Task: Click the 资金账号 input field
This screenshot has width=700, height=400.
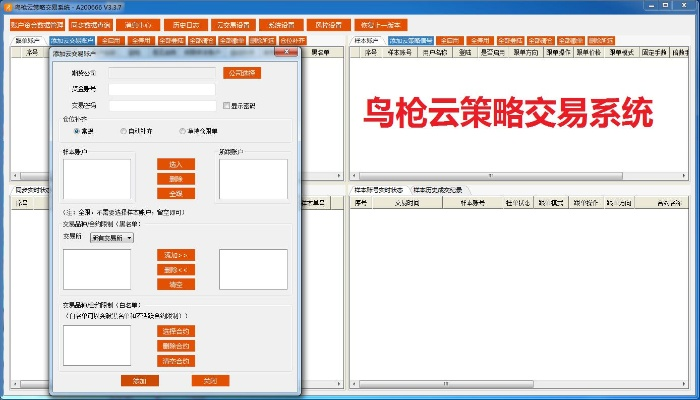Action: click(x=161, y=89)
